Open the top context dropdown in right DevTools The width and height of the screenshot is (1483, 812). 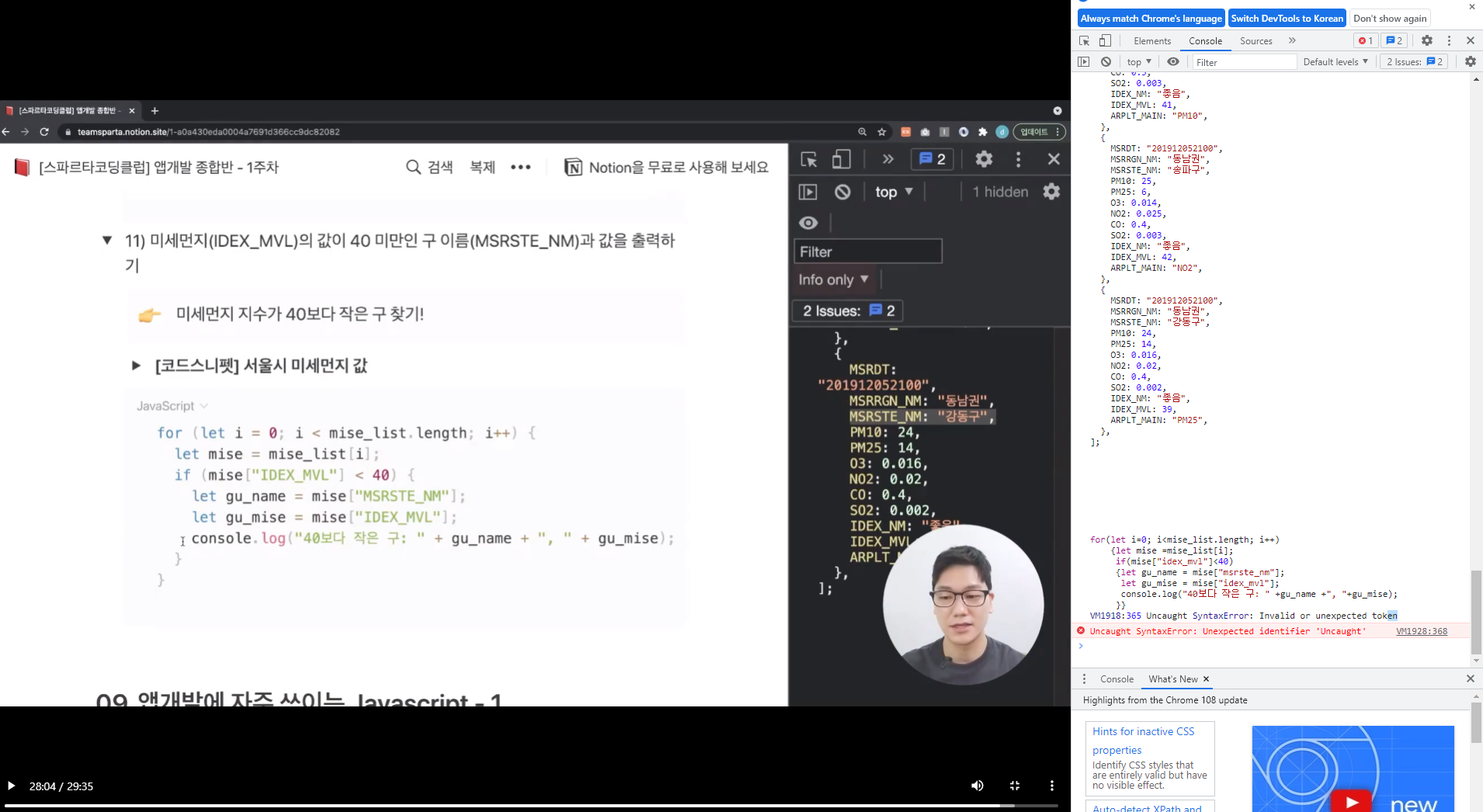pos(1139,62)
